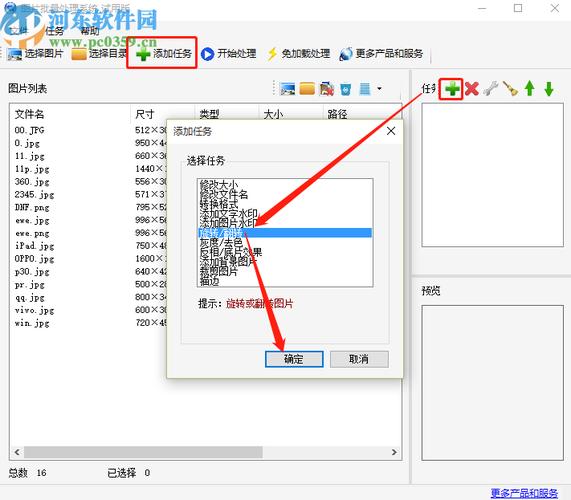Viewport: 571px width, 500px height.
Task: Select file 11.jpg in the image list
Action: [x=29, y=156]
